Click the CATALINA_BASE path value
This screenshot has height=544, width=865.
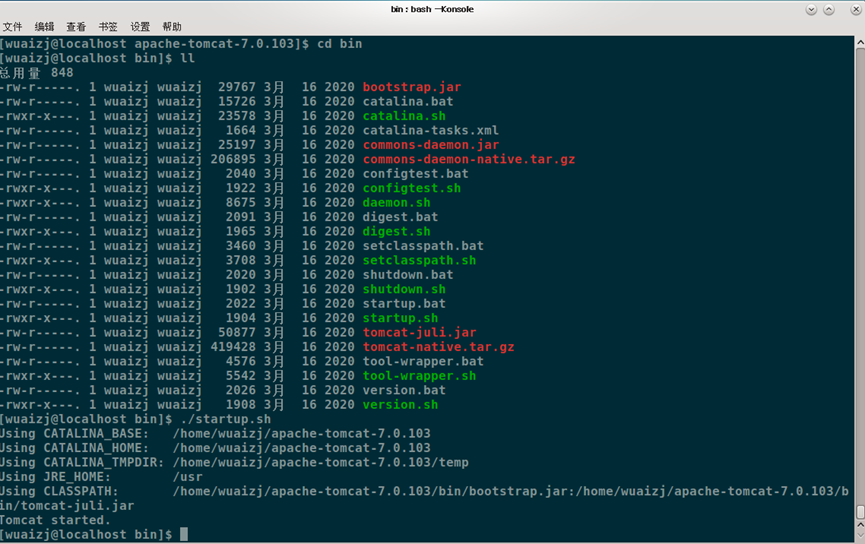click(x=301, y=434)
